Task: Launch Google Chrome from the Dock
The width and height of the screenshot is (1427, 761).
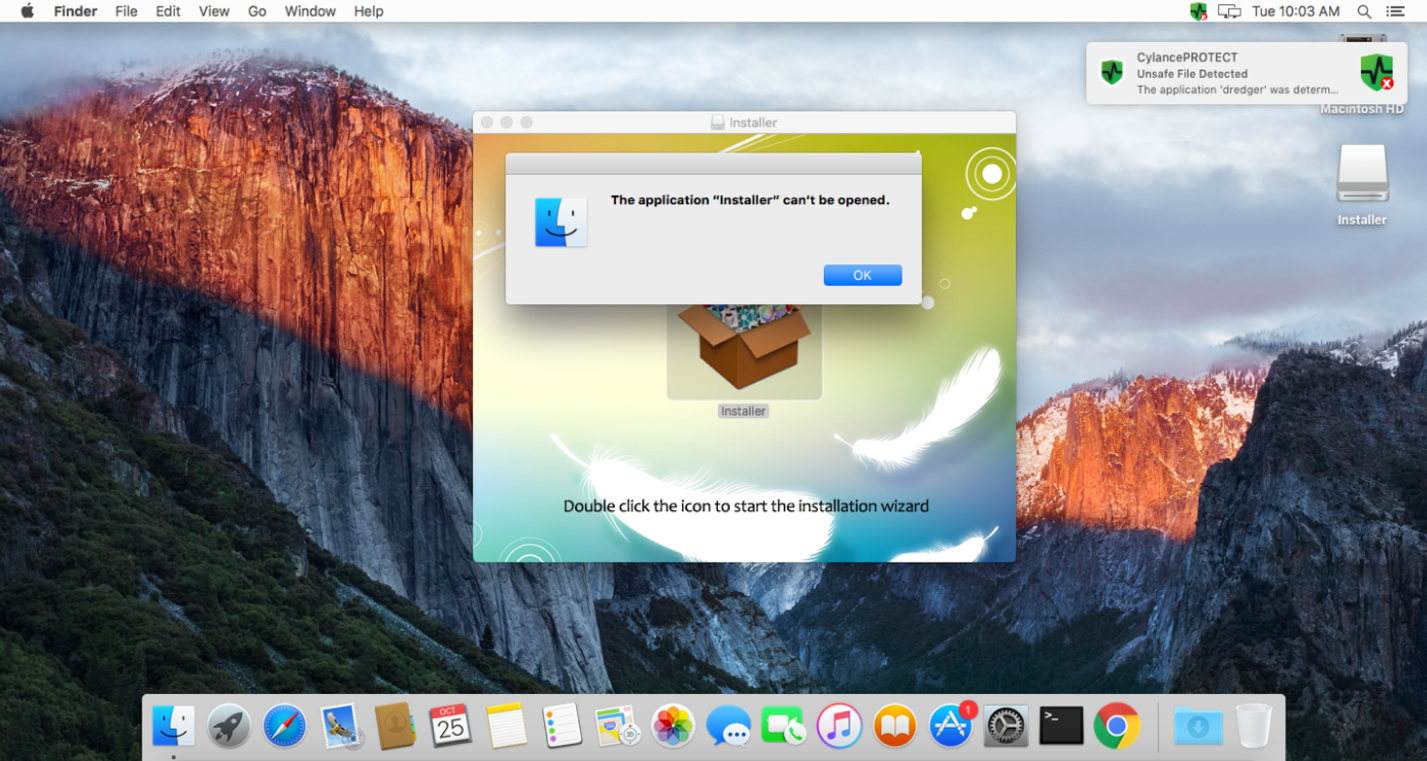Action: [1117, 725]
